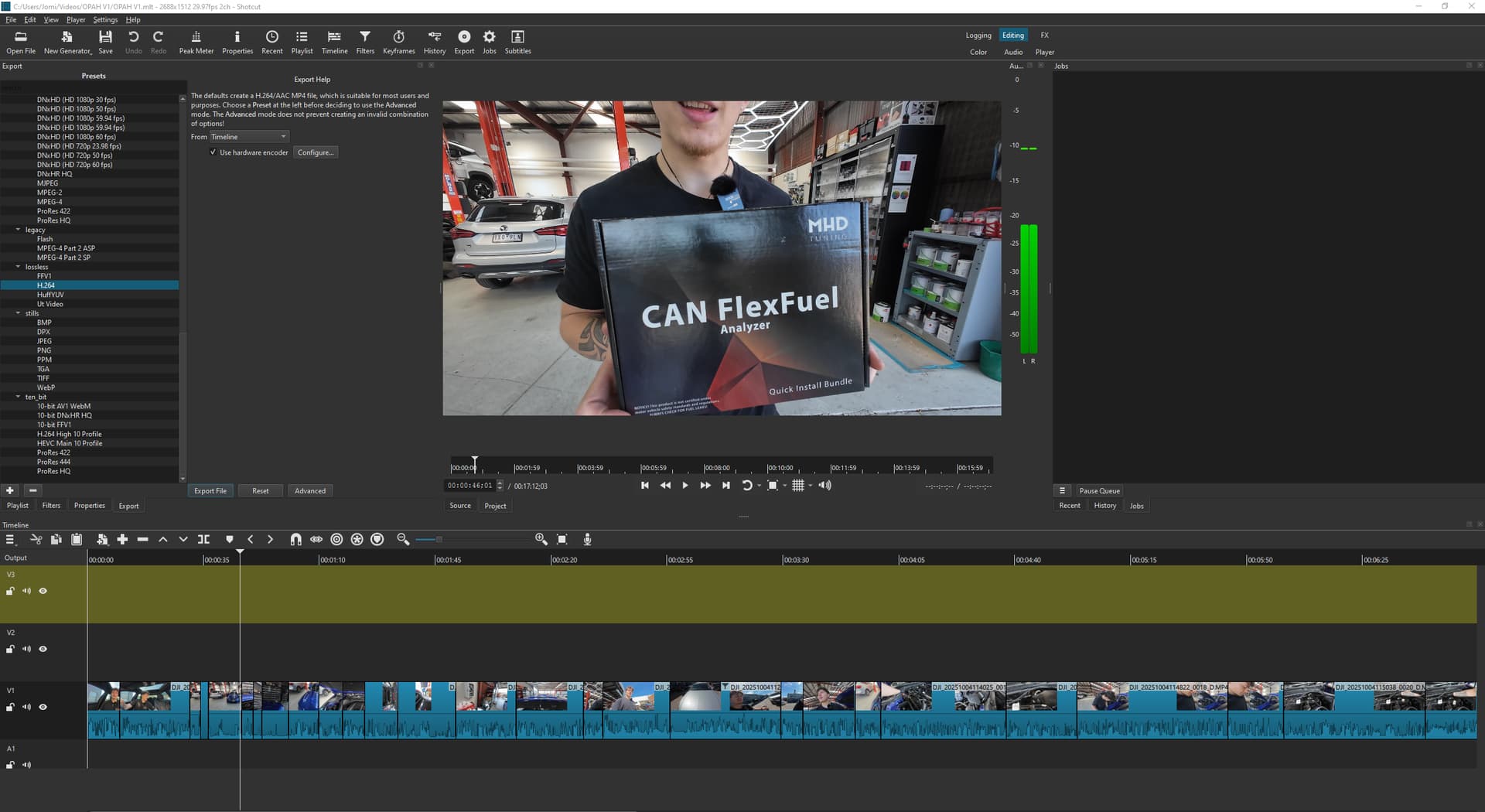
Task: Mute the V1 track audio
Action: click(27, 708)
